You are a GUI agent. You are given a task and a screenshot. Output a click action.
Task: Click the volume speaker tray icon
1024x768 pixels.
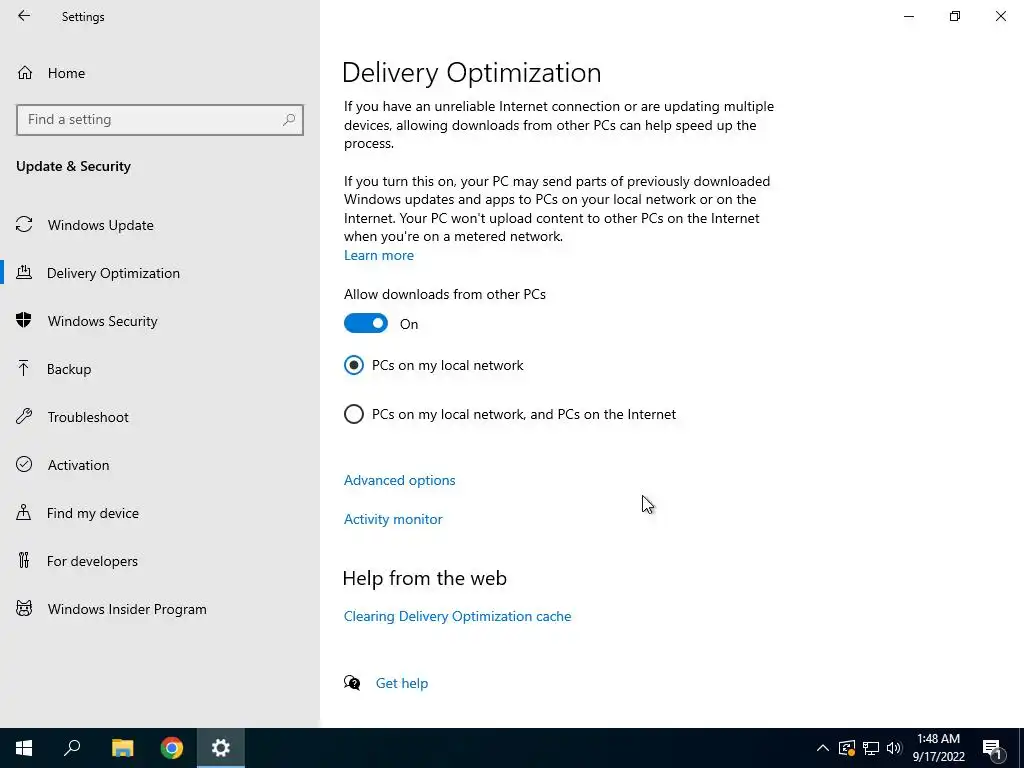894,748
